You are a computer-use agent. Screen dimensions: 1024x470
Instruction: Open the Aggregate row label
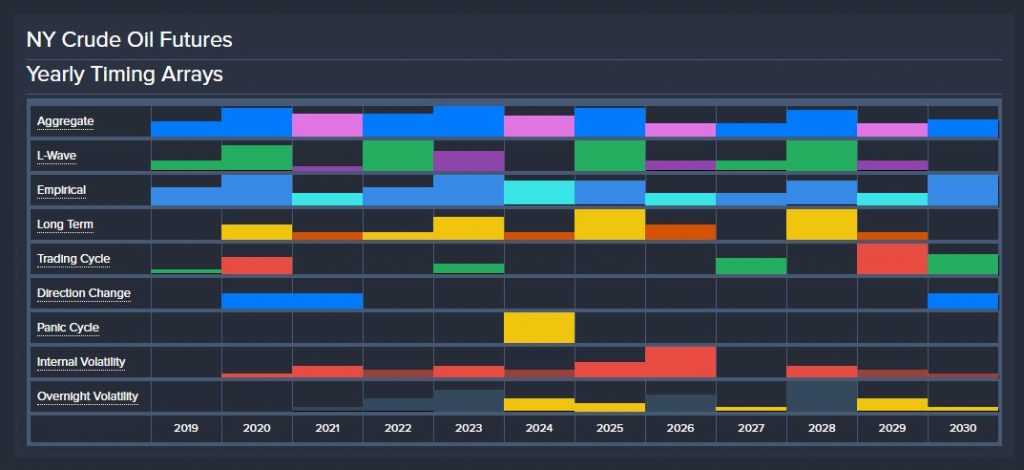(65, 121)
